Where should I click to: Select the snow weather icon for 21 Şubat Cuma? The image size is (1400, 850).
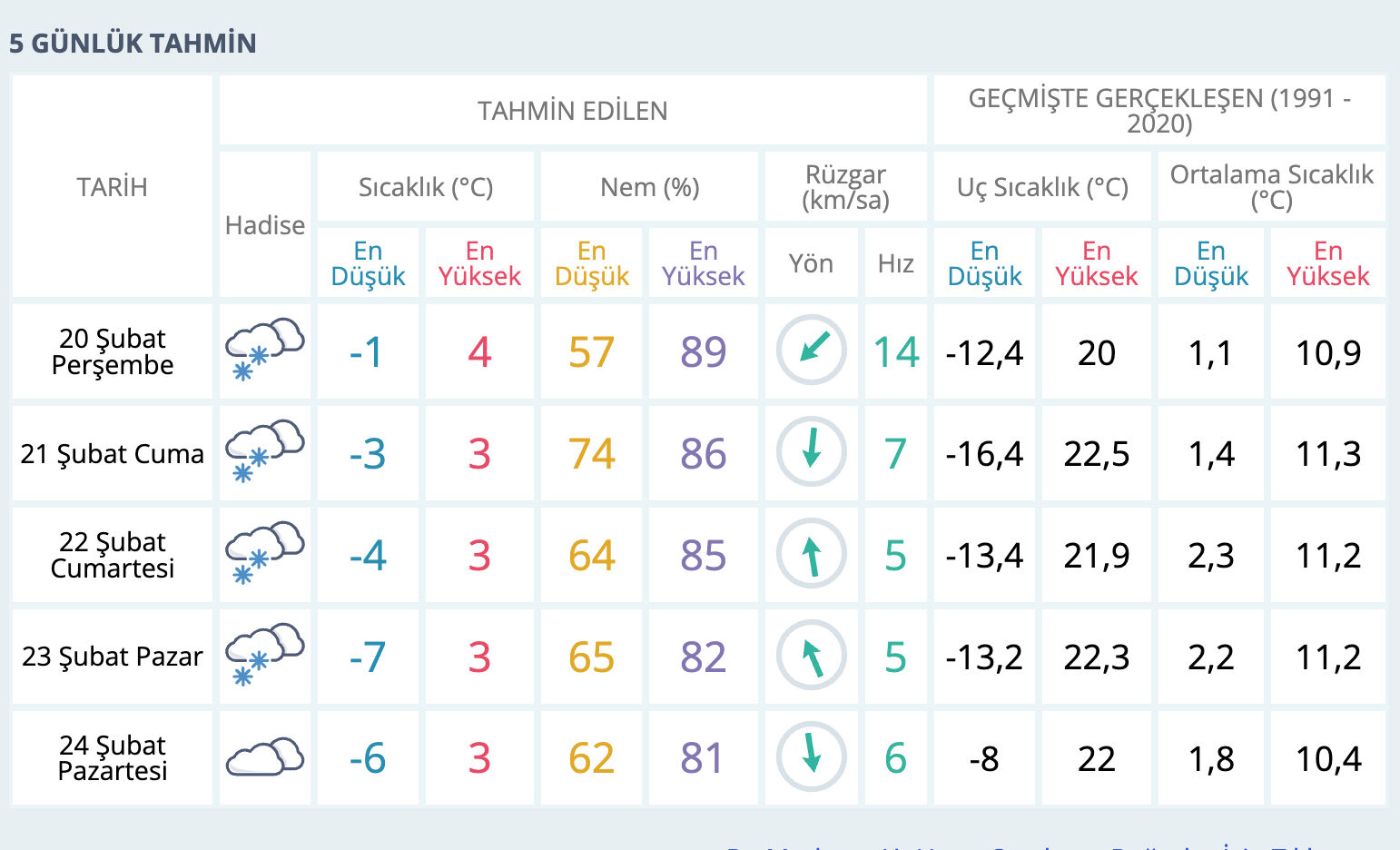tap(264, 451)
